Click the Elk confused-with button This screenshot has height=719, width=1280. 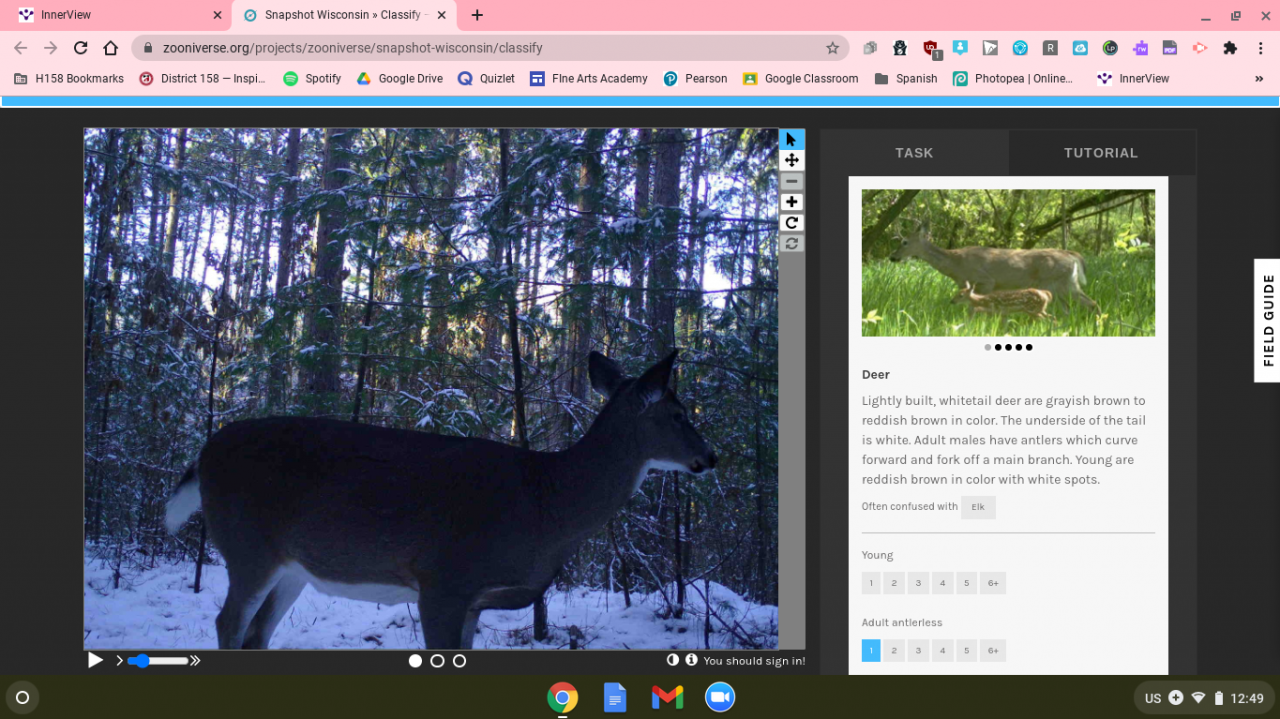[x=978, y=507]
